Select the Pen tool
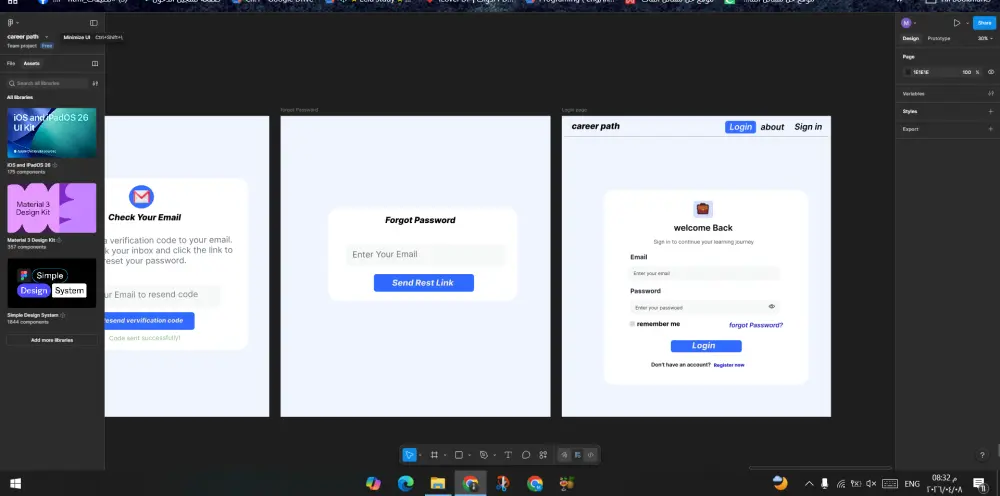 tap(483, 455)
